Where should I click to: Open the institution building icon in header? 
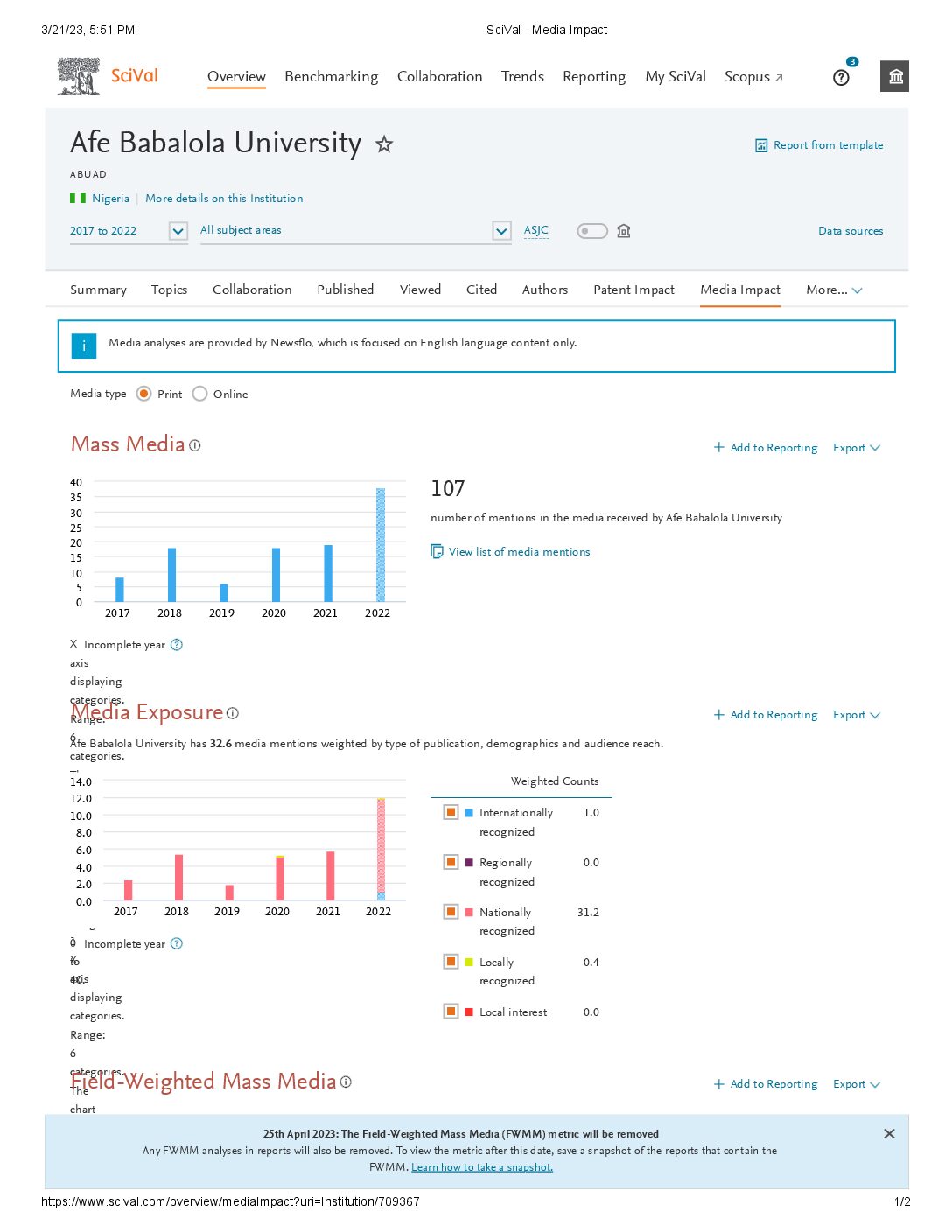pyautogui.click(x=895, y=76)
